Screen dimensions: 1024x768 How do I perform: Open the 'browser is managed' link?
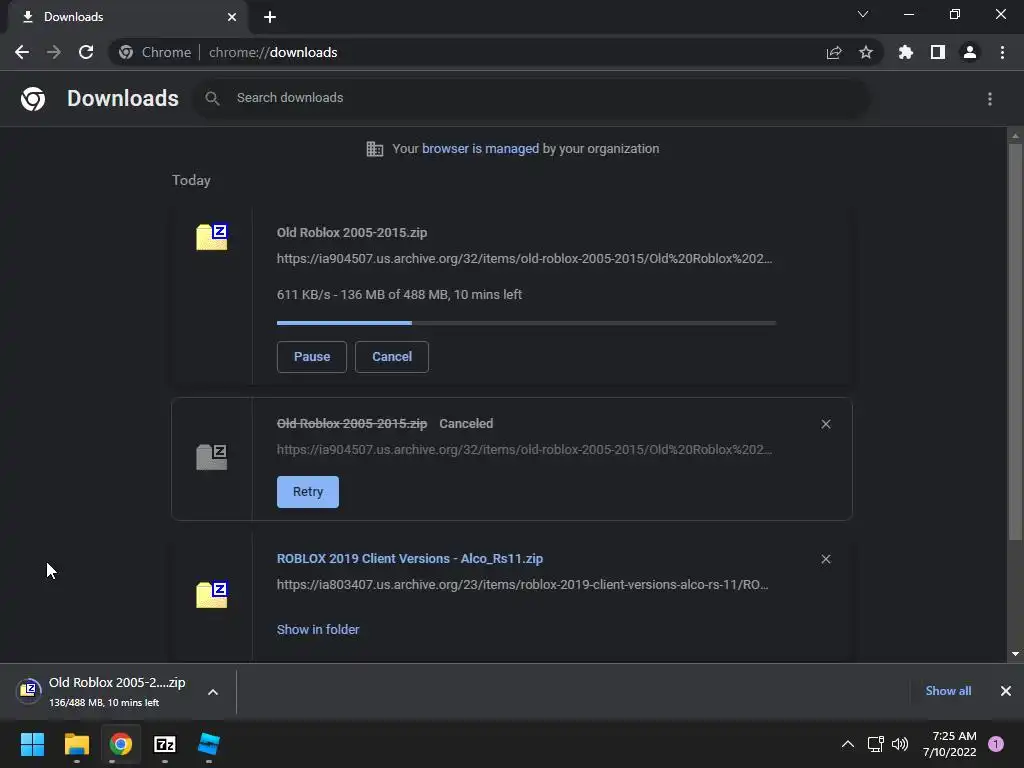pyautogui.click(x=481, y=149)
